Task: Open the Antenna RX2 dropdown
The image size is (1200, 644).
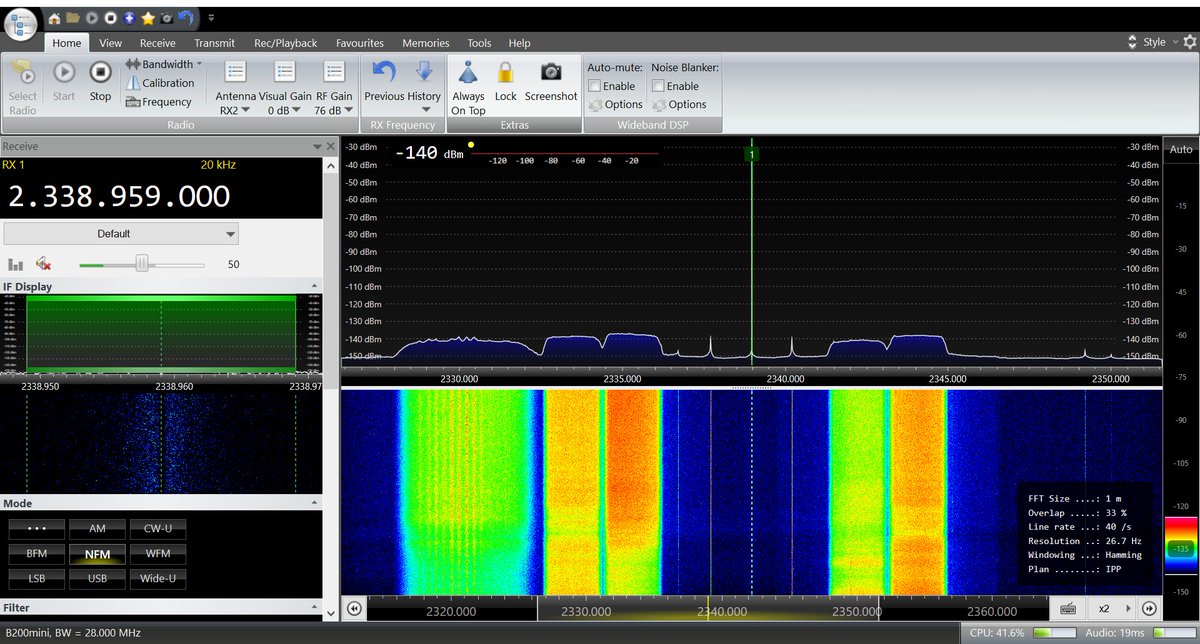Action: 235,87
